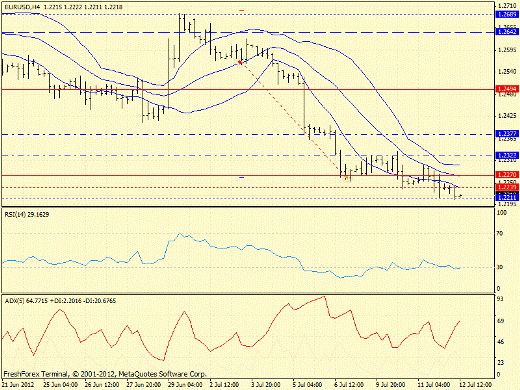Select the blue 1.2642 price level tag
Screen dimensions: 520x390
508,32
